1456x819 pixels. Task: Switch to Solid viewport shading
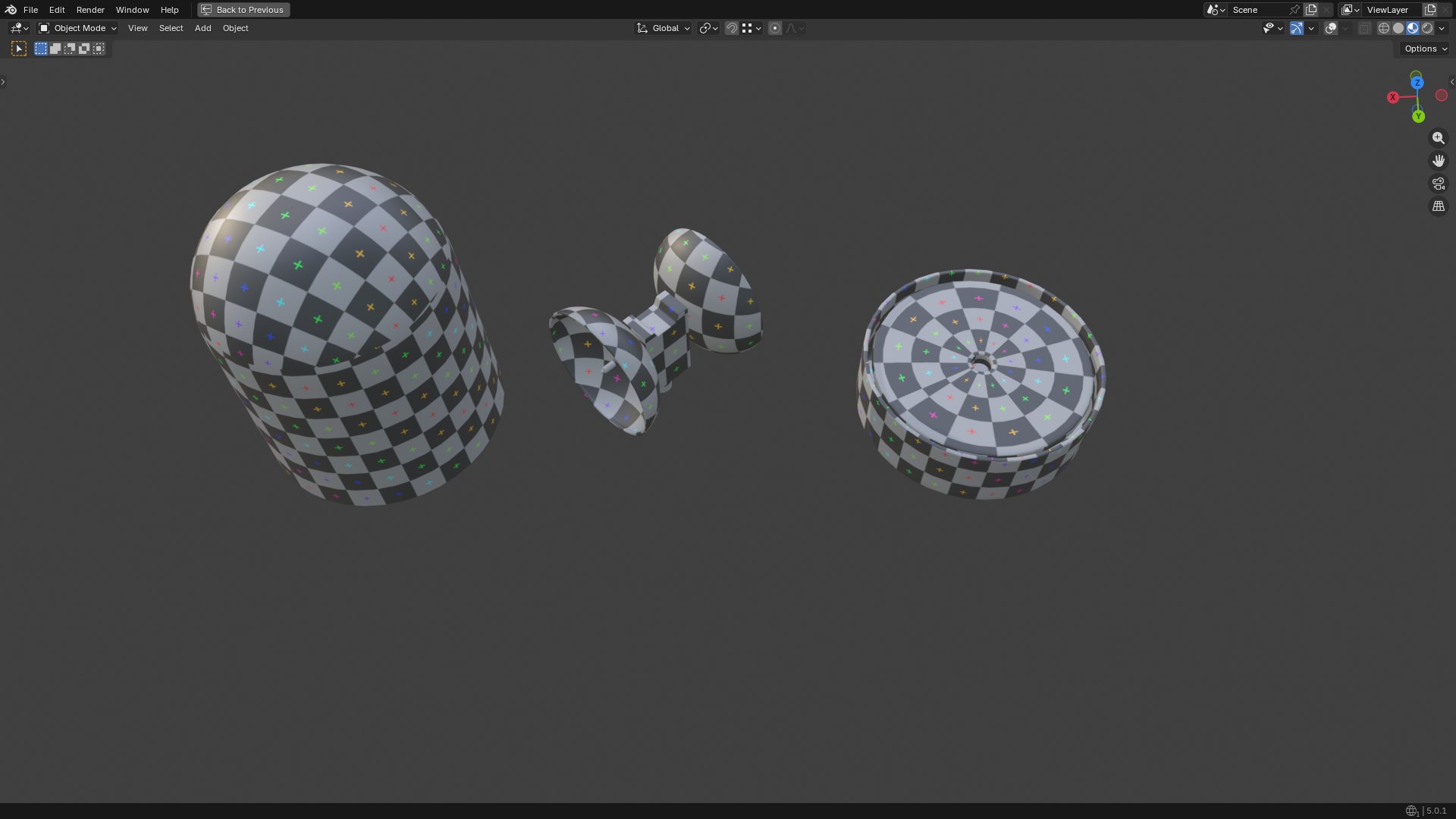point(1398,28)
